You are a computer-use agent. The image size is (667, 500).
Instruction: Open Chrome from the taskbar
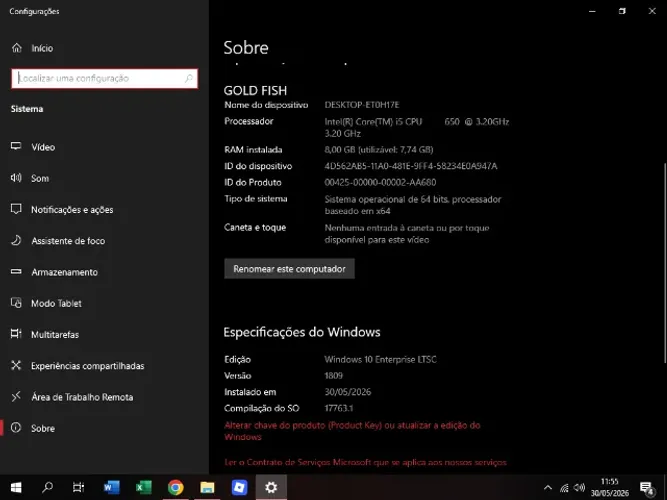click(x=175, y=487)
